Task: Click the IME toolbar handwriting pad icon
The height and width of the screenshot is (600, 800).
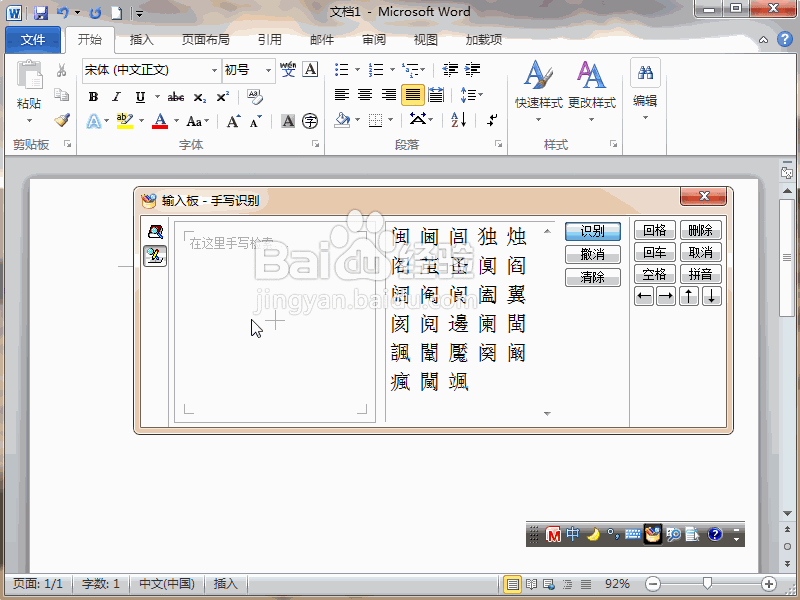Action: [653, 534]
